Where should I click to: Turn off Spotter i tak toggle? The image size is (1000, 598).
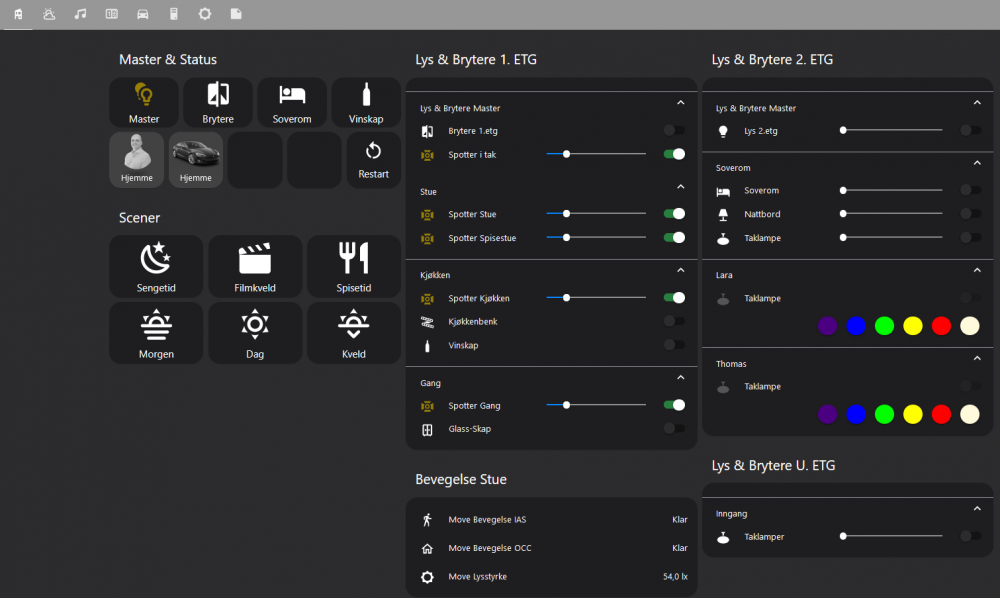[675, 154]
